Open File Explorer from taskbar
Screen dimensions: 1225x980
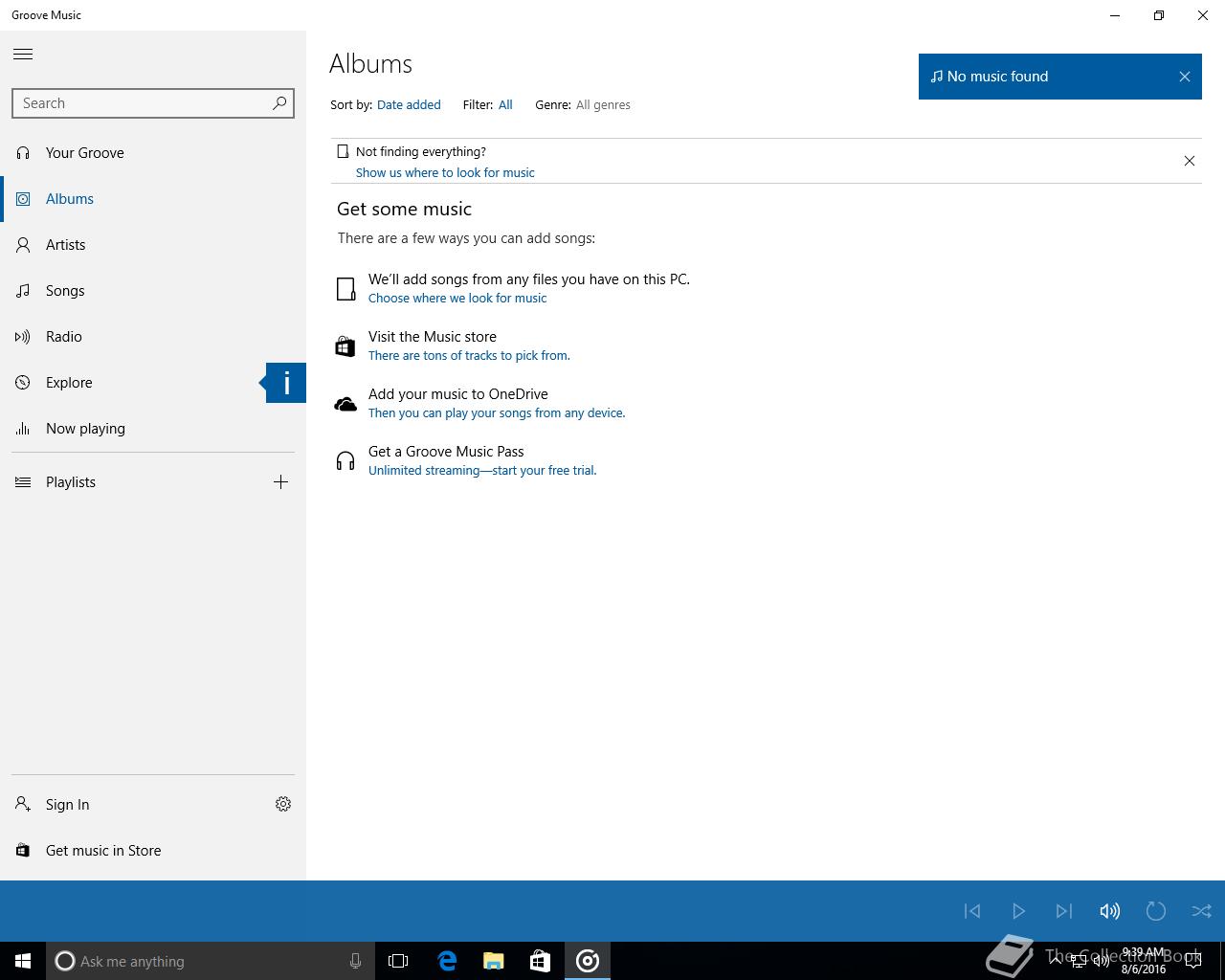pos(494,961)
